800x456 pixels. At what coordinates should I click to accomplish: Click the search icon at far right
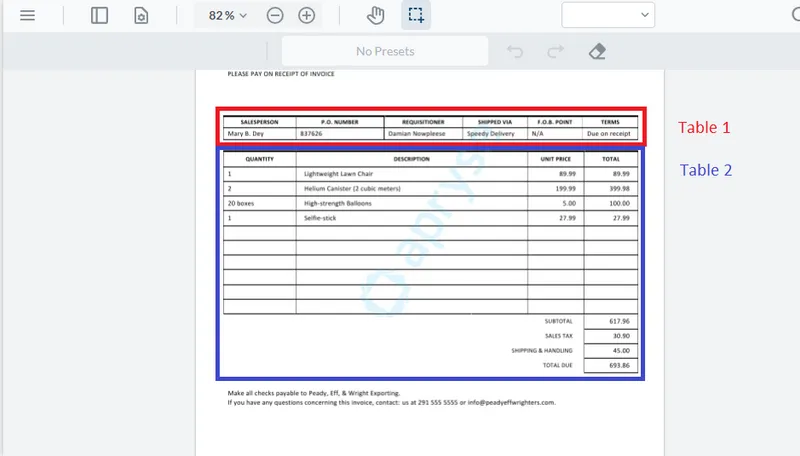[x=796, y=15]
